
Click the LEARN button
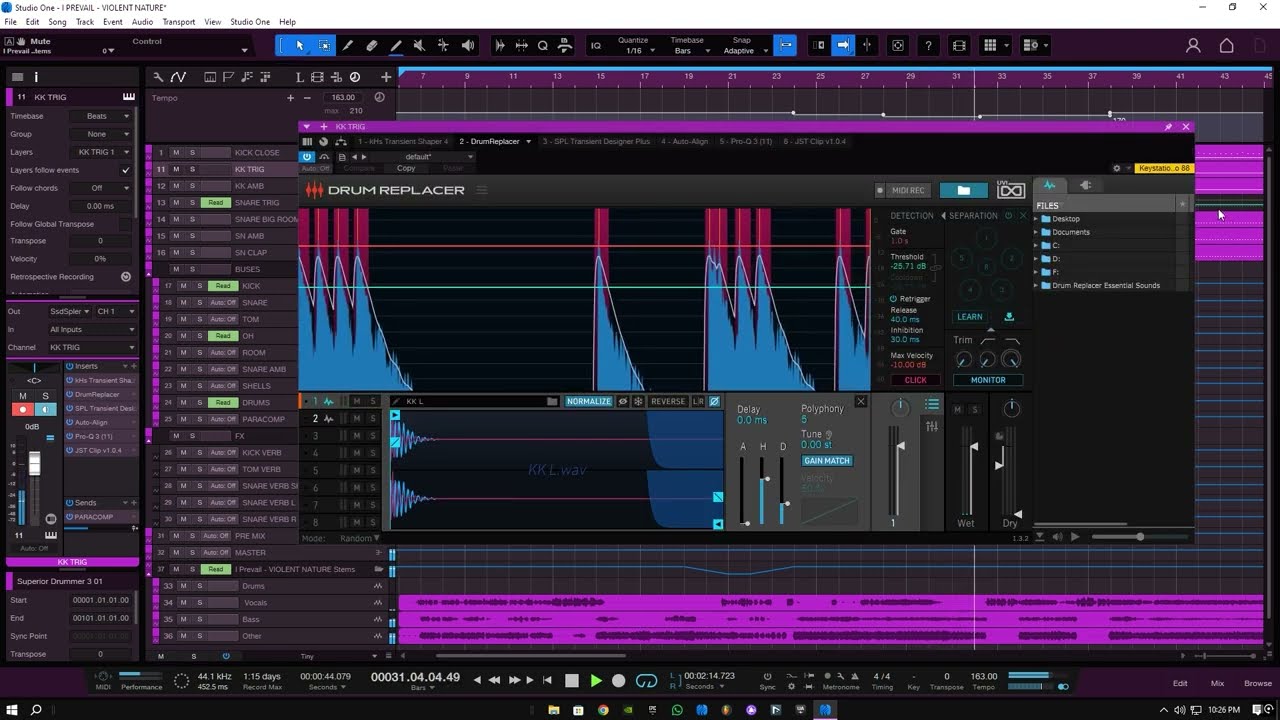970,317
